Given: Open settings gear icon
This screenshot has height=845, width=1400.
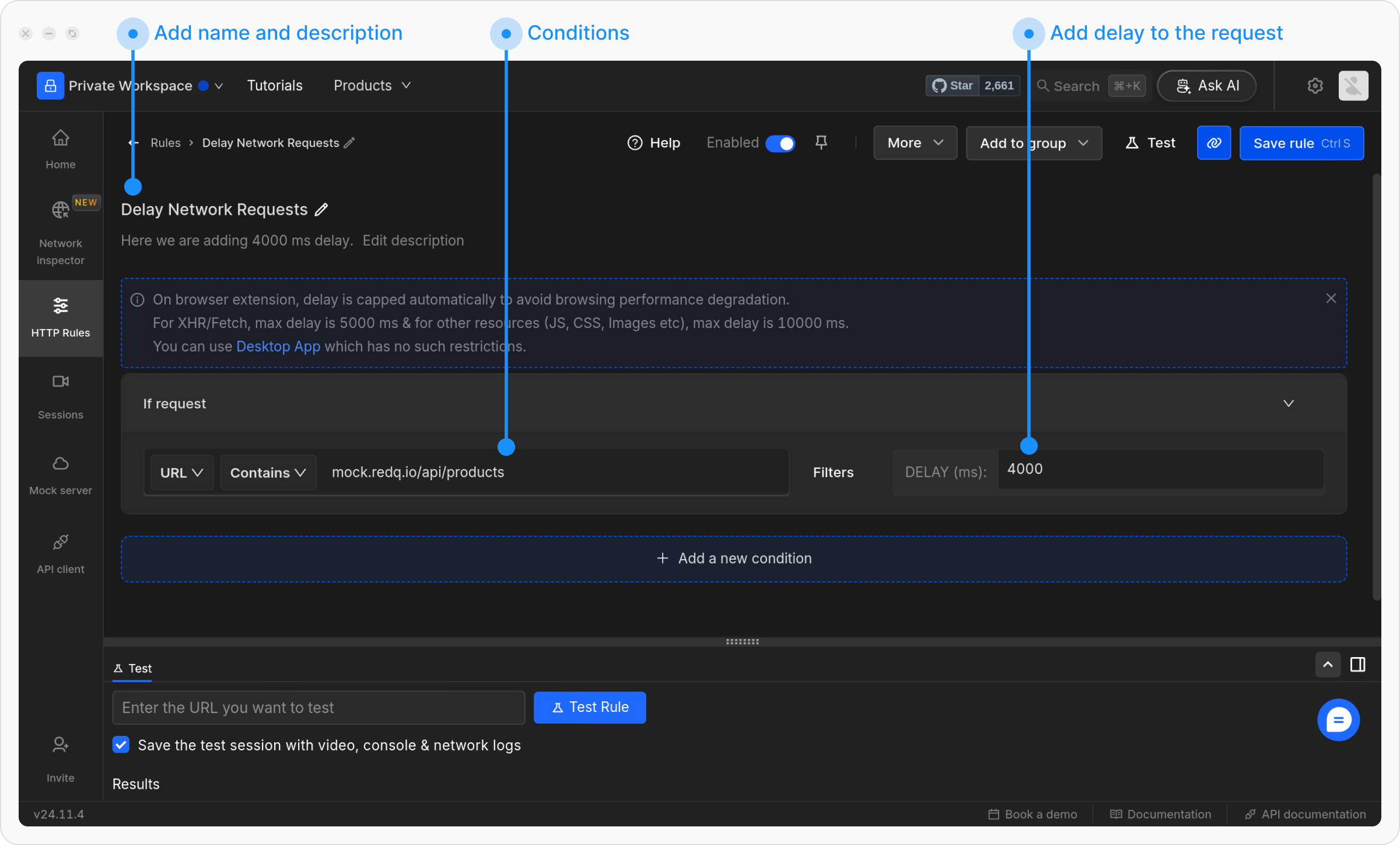Looking at the screenshot, I should (1315, 86).
